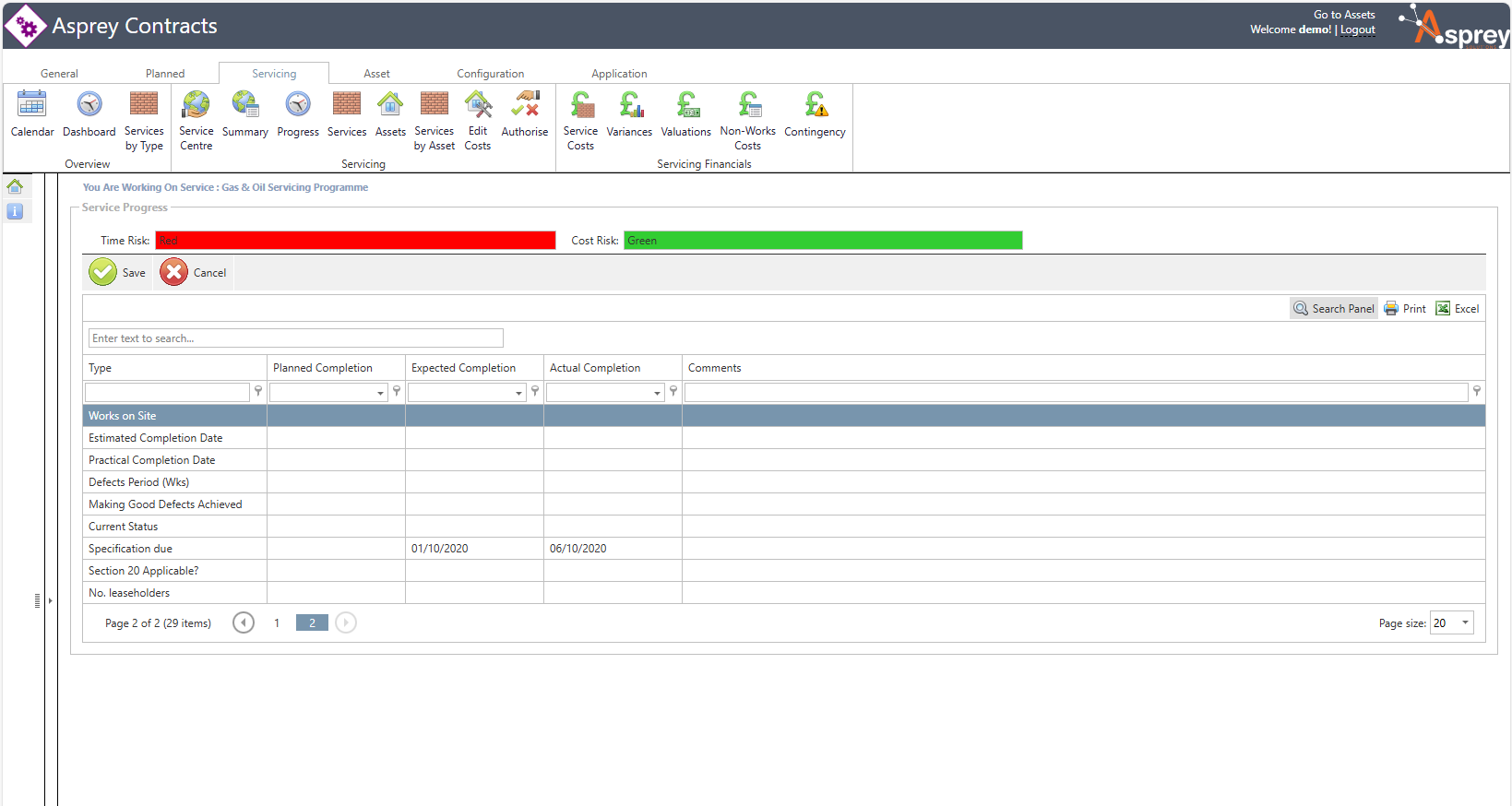Open Valuations financials icon
The height and width of the screenshot is (806, 1512).
(686, 105)
